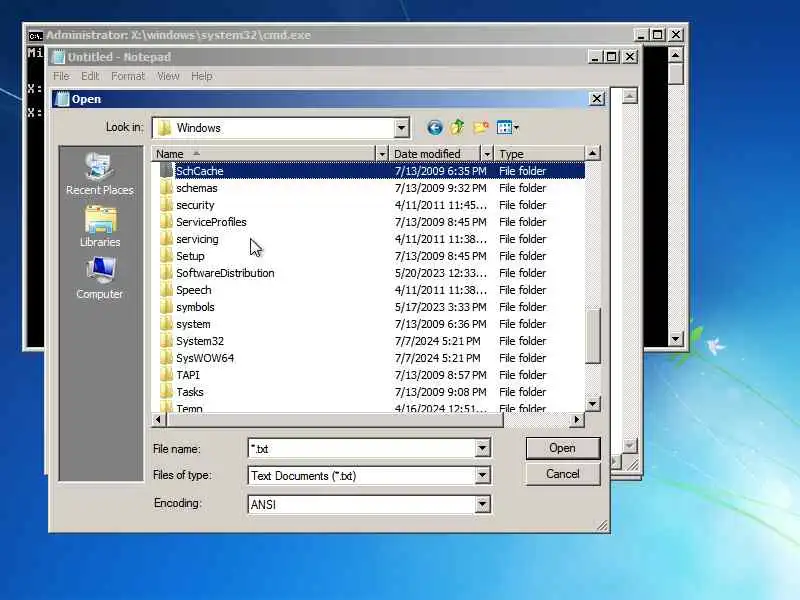
Task: Open the Edit menu in Notepad
Action: (90, 76)
